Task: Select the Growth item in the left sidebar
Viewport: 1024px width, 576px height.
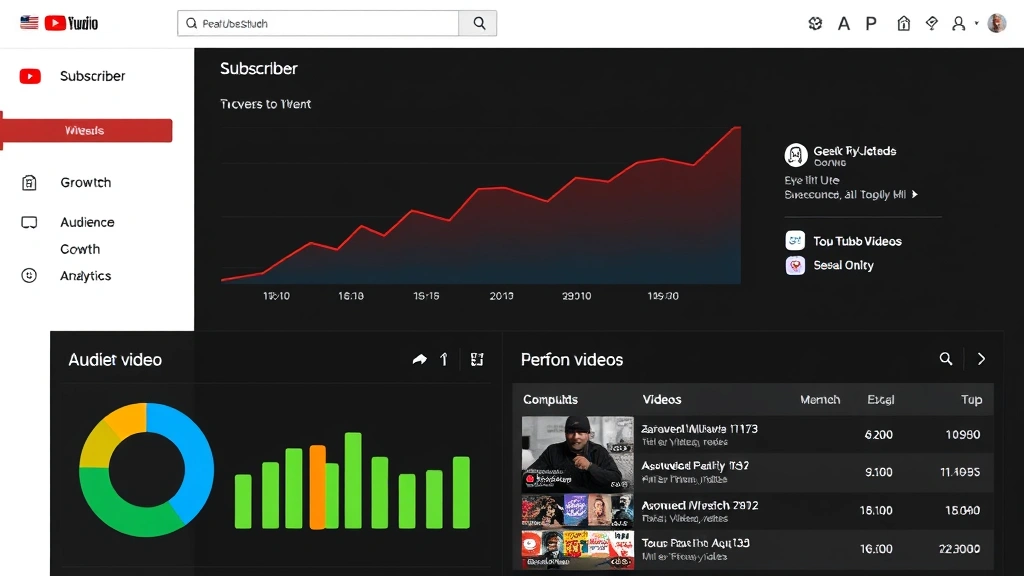Action: coord(85,182)
